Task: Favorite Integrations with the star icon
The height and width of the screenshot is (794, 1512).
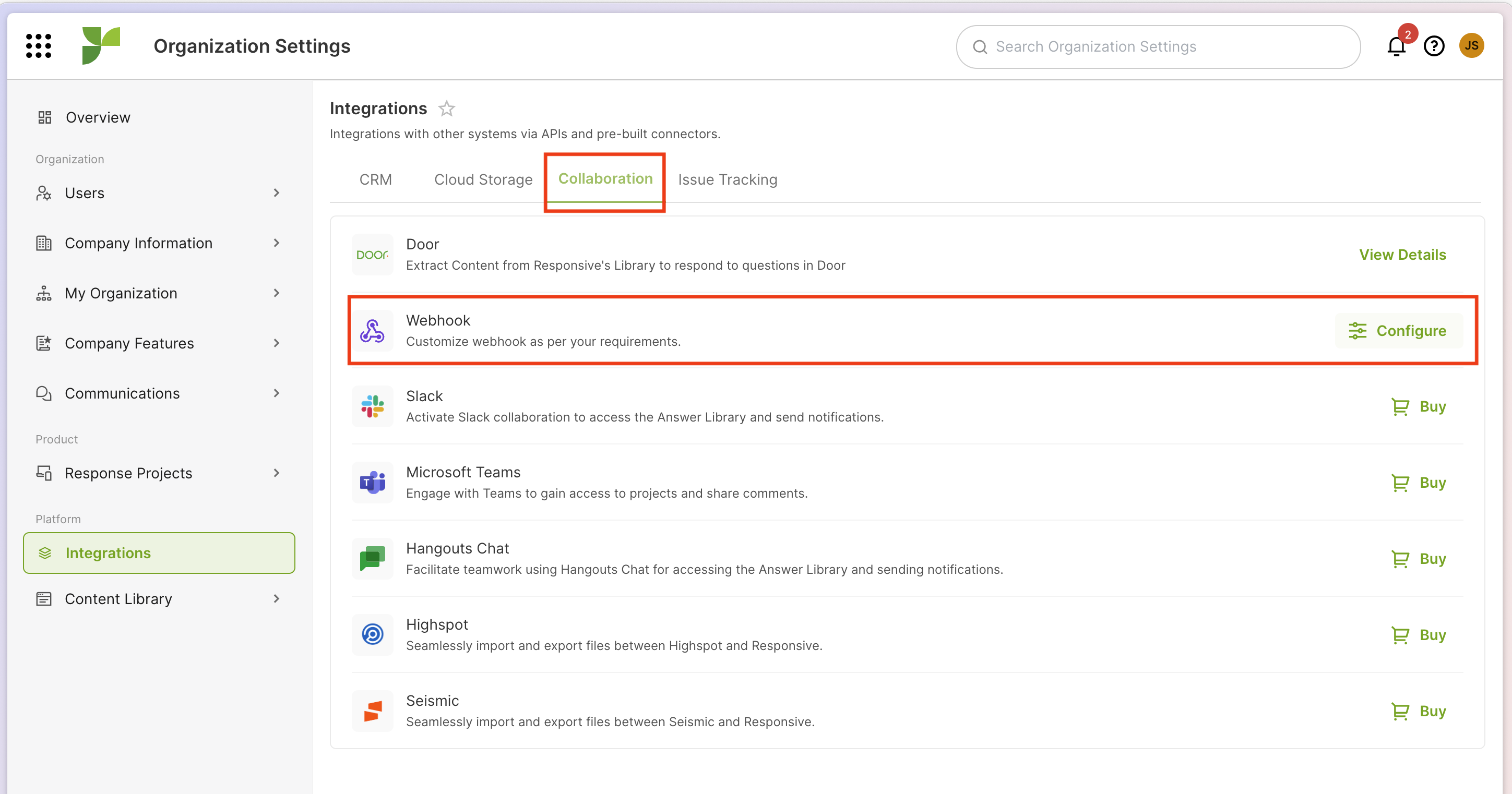Action: [x=446, y=109]
